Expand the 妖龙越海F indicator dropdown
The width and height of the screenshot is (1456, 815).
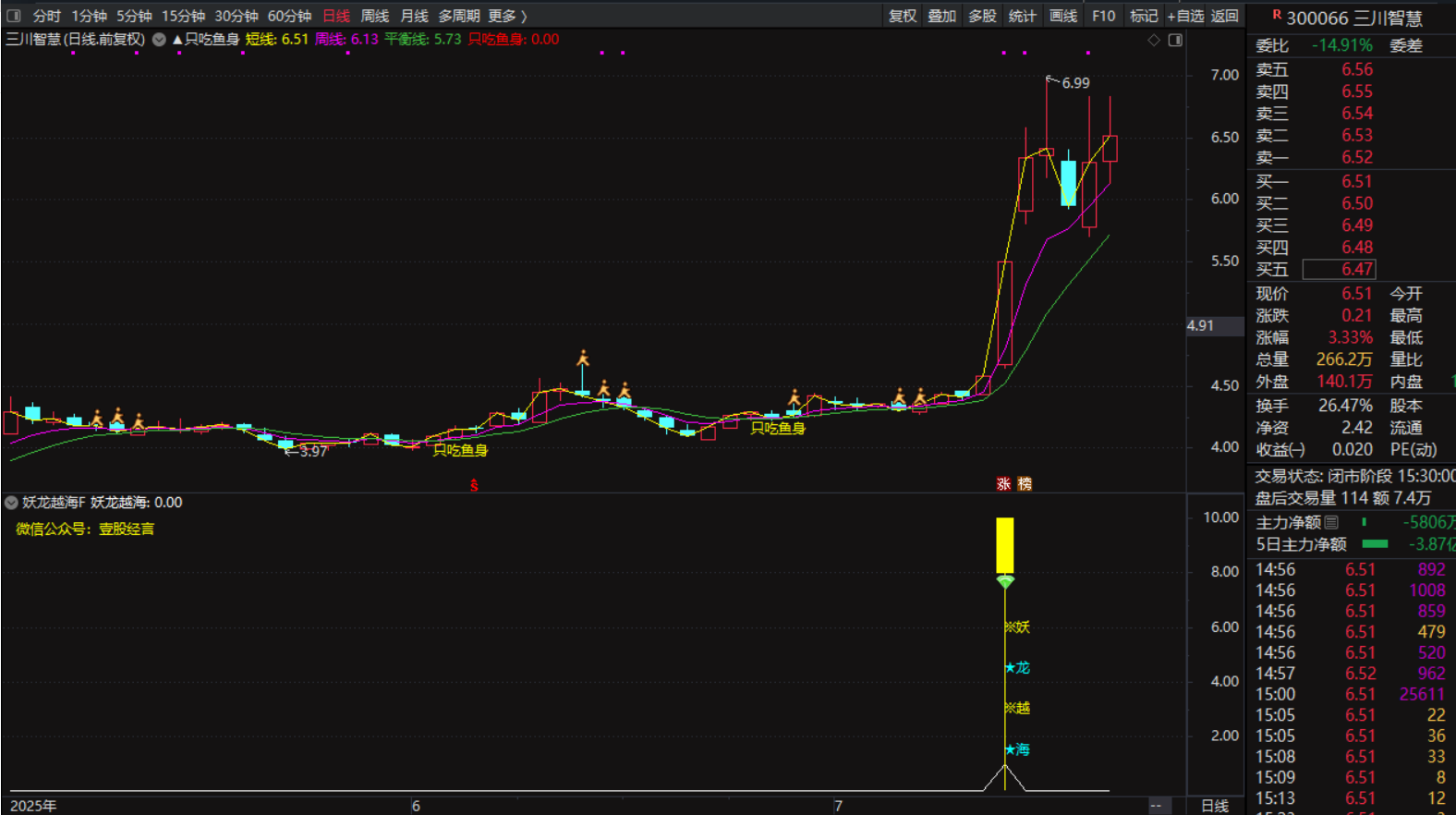coord(11,503)
